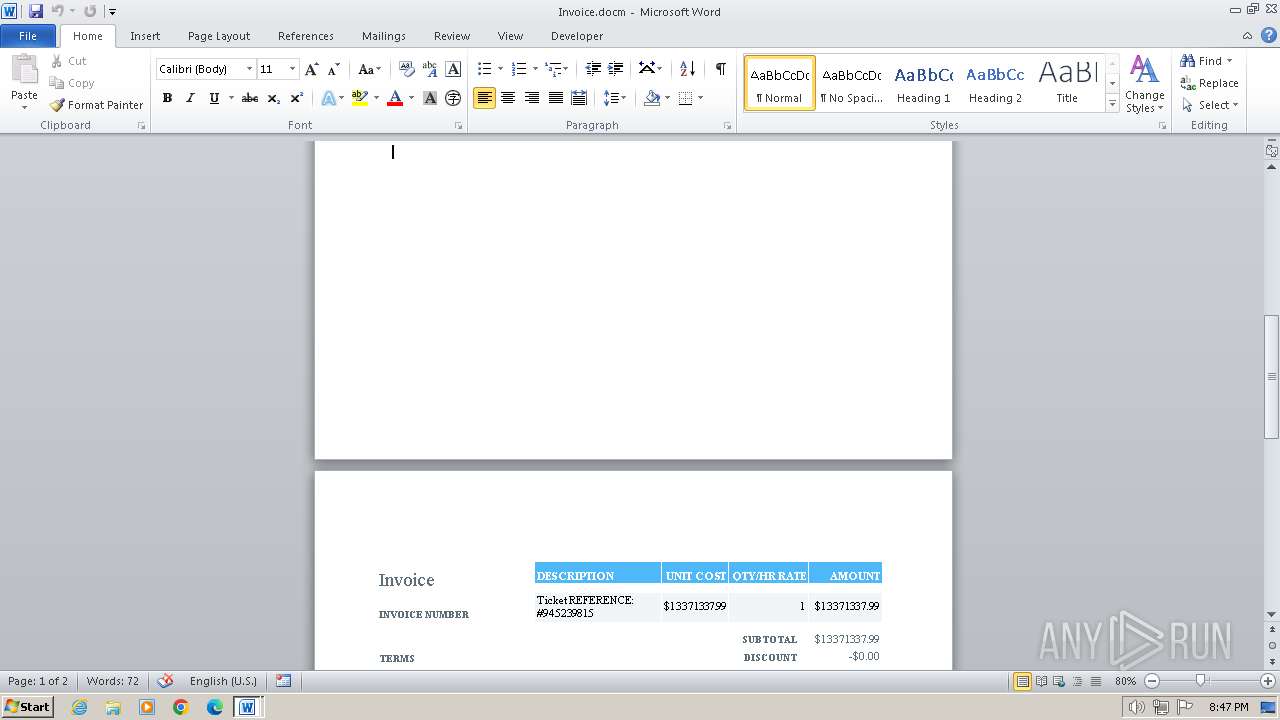Click the Words: 72 count in status bar
This screenshot has height=720, width=1280.
pos(113,681)
